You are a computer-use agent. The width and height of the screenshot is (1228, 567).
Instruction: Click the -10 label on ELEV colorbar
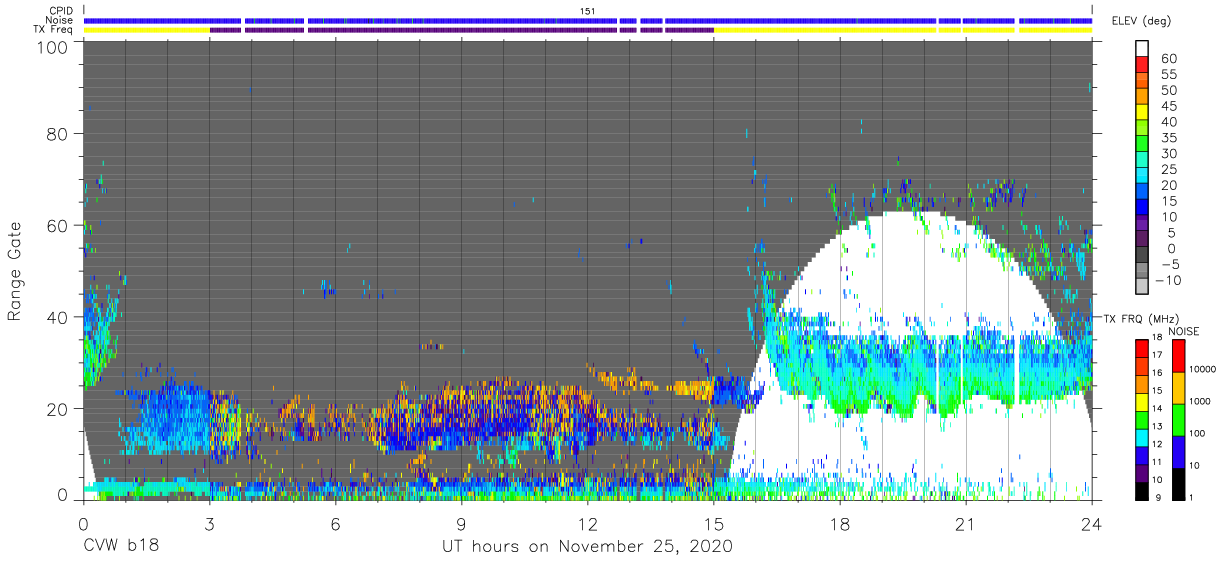point(1166,280)
